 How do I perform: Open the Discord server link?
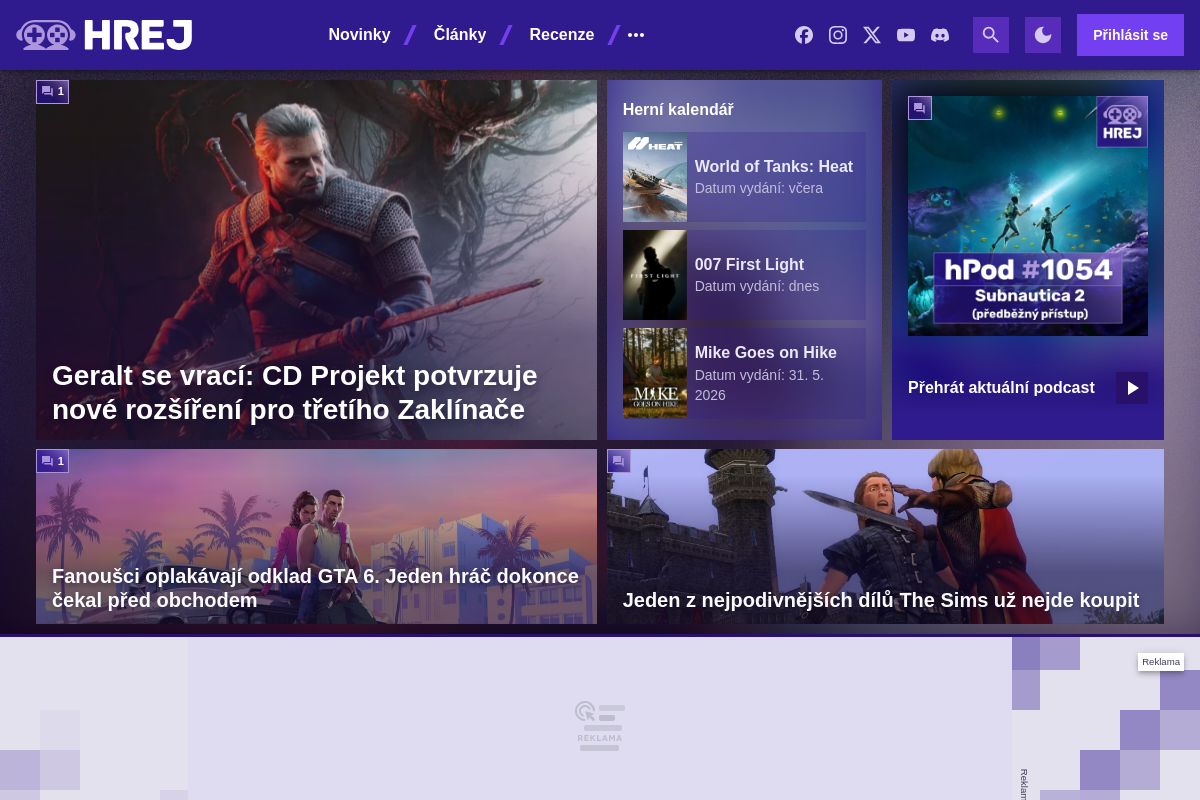[940, 35]
